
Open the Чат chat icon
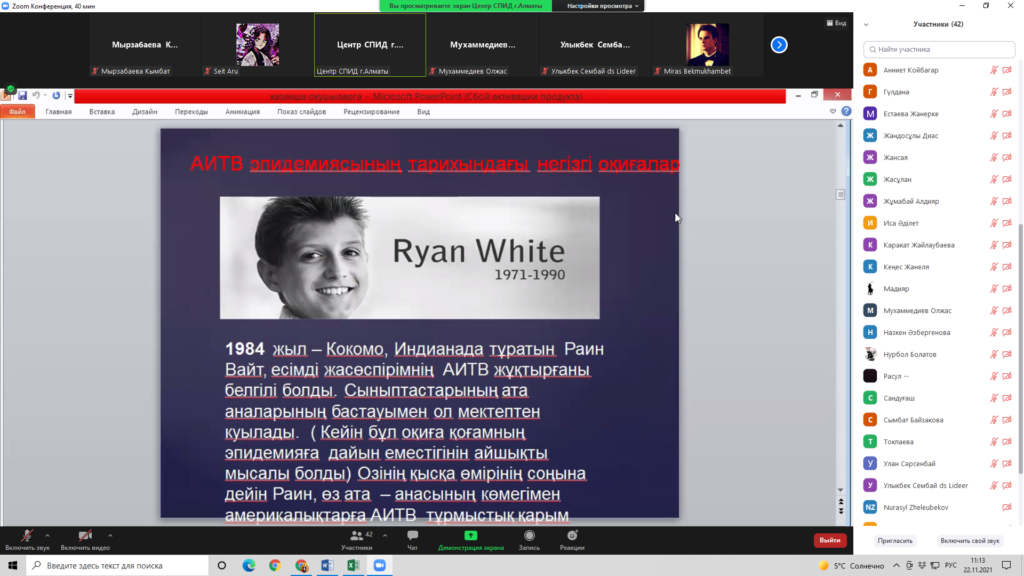pyautogui.click(x=412, y=538)
